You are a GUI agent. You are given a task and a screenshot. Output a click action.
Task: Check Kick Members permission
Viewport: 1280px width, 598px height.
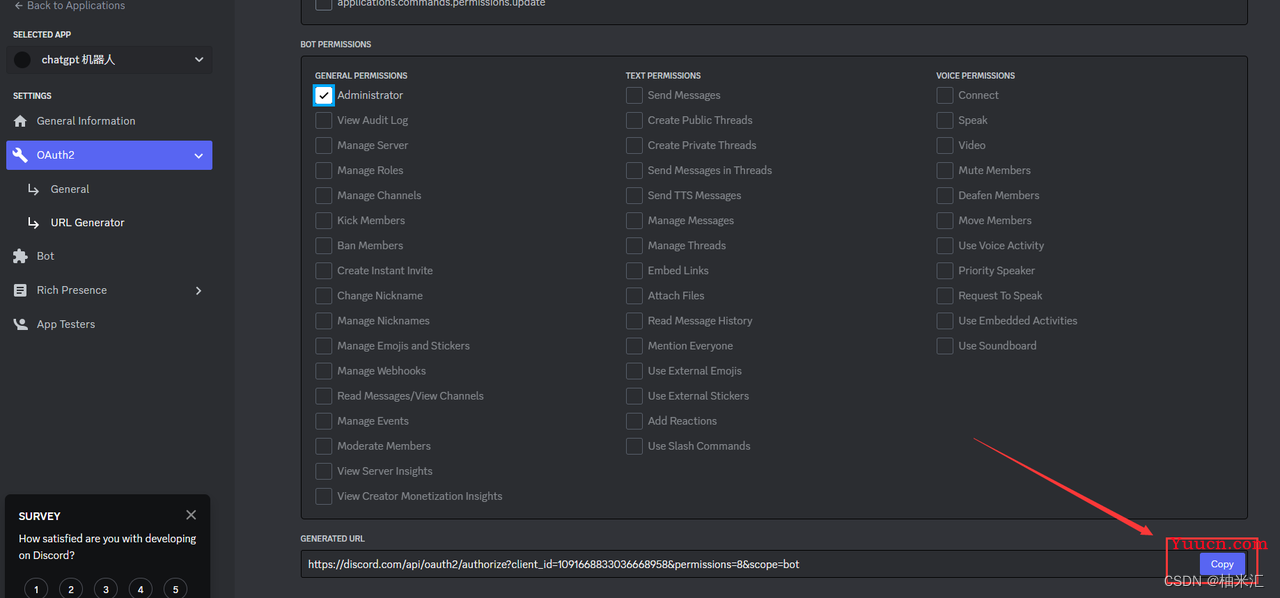click(x=324, y=220)
